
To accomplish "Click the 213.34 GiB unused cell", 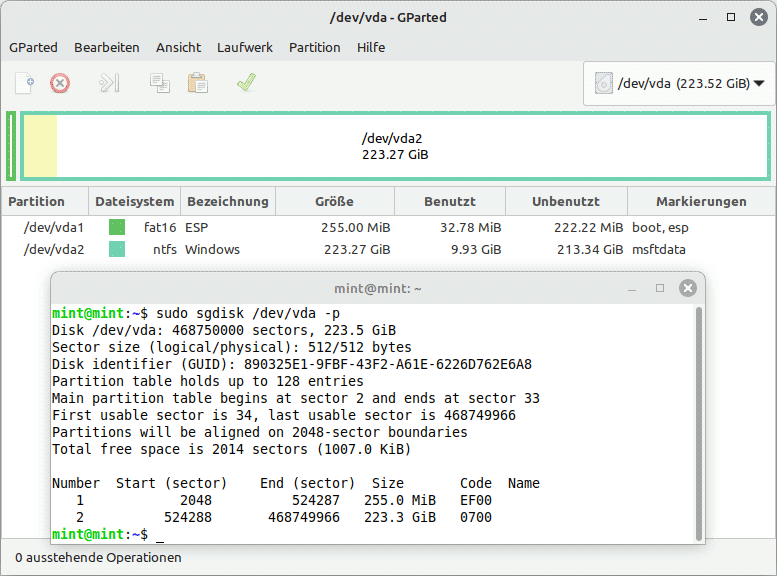I will pos(590,249).
